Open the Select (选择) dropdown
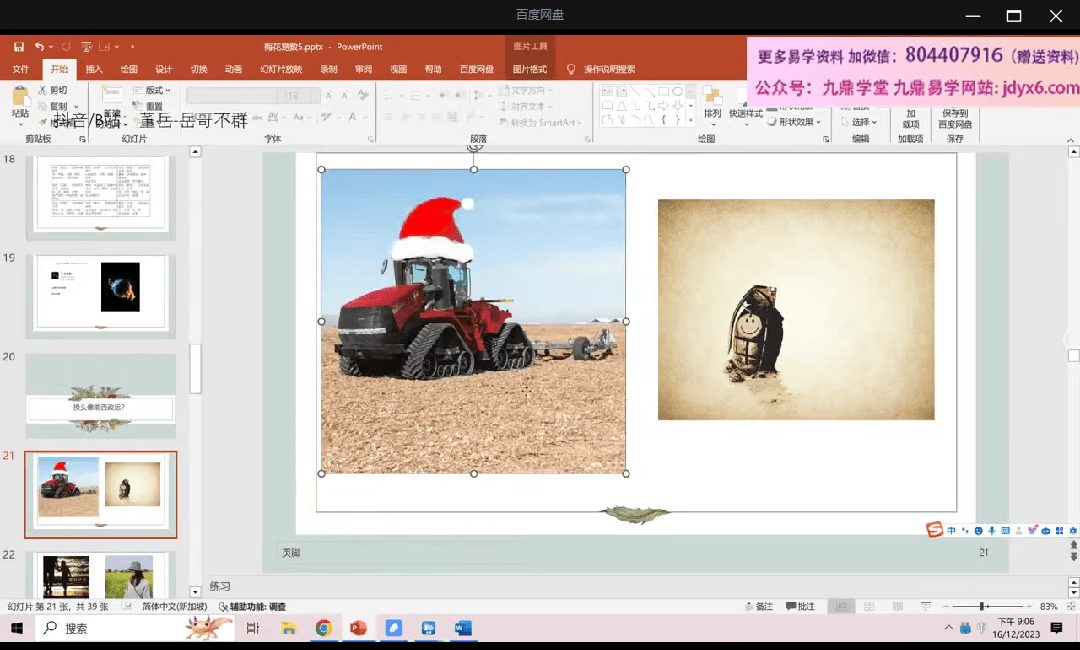The image size is (1080, 650). [x=860, y=122]
